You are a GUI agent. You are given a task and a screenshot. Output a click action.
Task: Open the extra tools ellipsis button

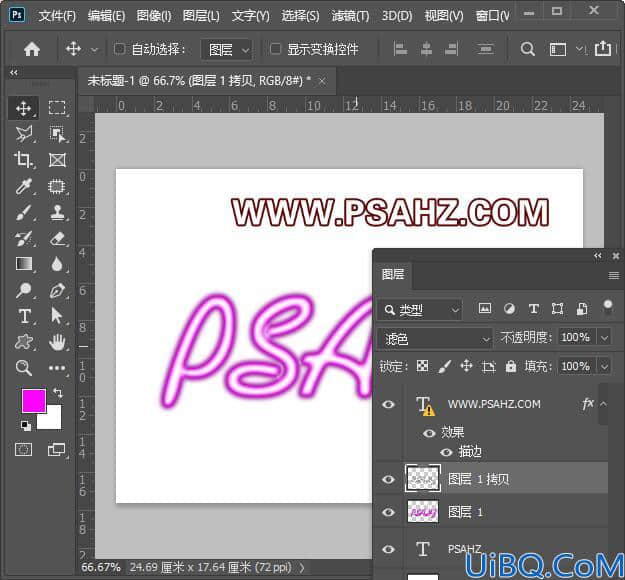[x=57, y=368]
